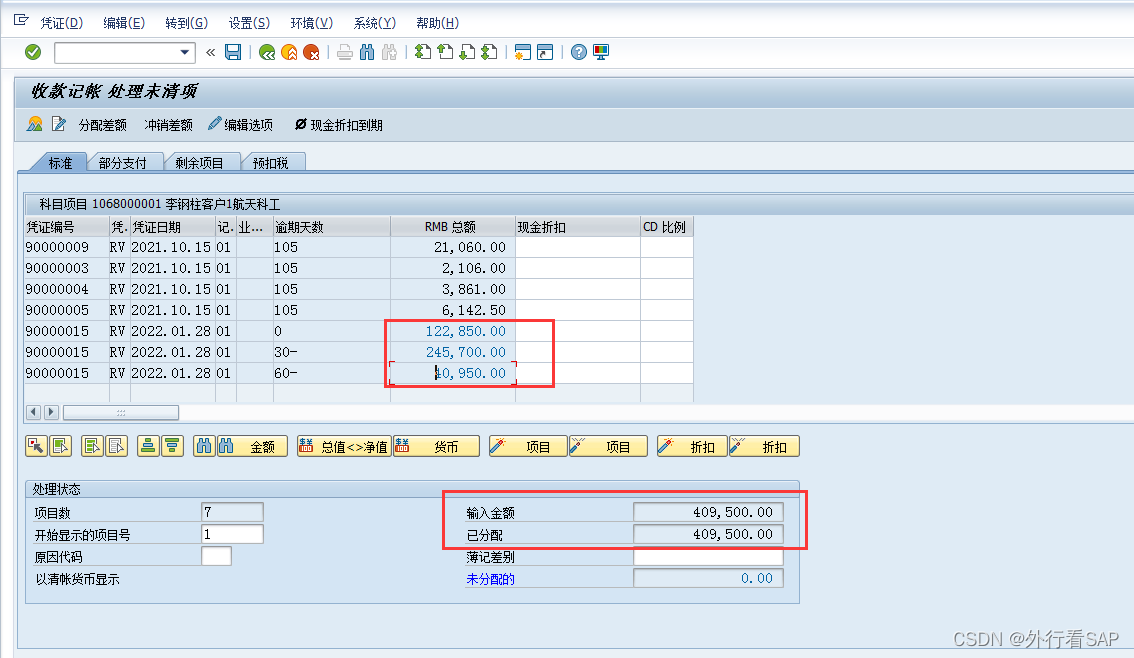Image resolution: width=1134 pixels, height=658 pixels.
Task: Click the Deselect All items icon
Action: [116, 446]
